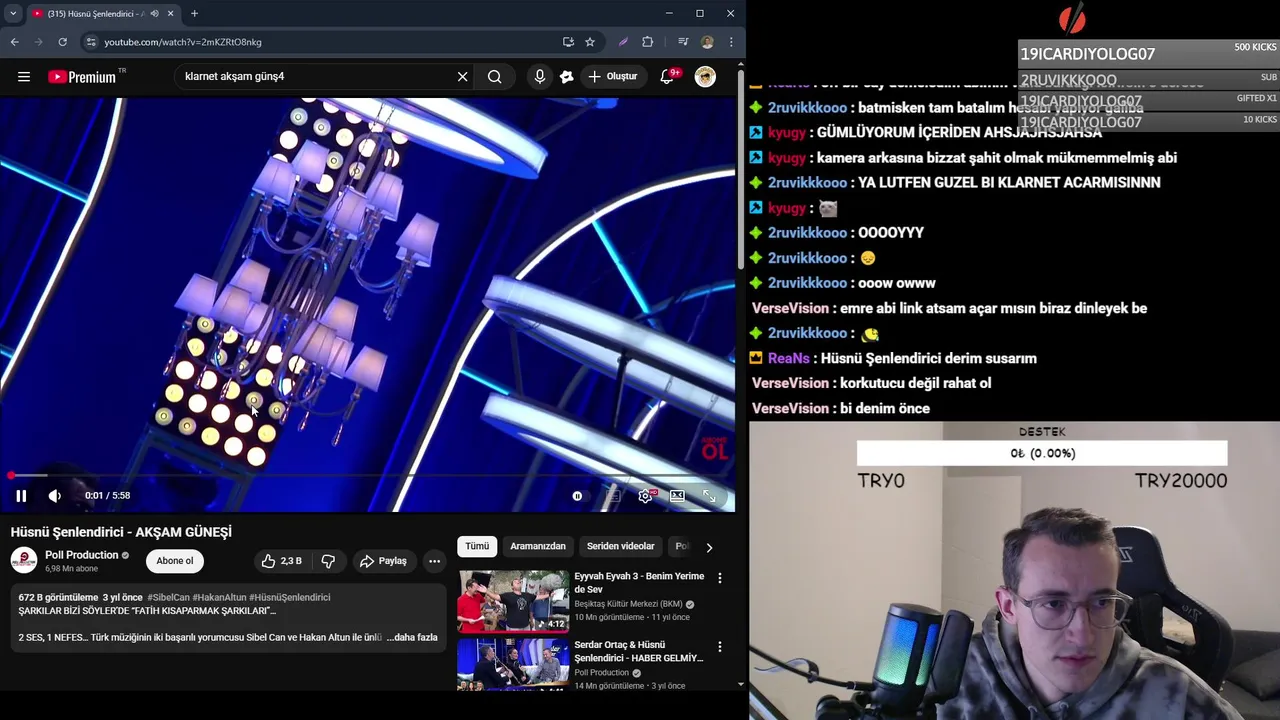This screenshot has width=1280, height=720.
Task: Select the Aramanızdan filter chip
Action: [x=538, y=546]
